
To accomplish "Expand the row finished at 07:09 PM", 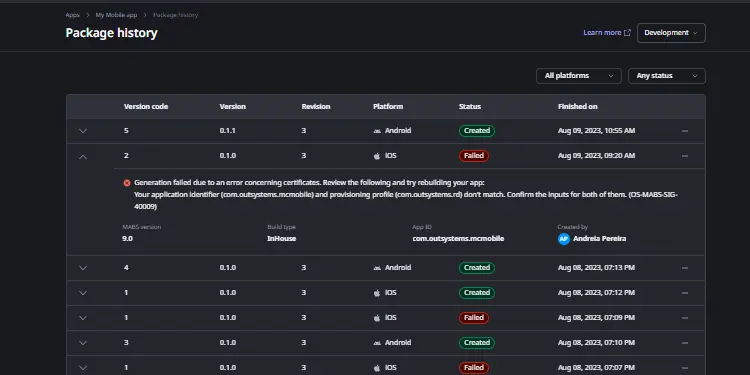I will 83,318.
